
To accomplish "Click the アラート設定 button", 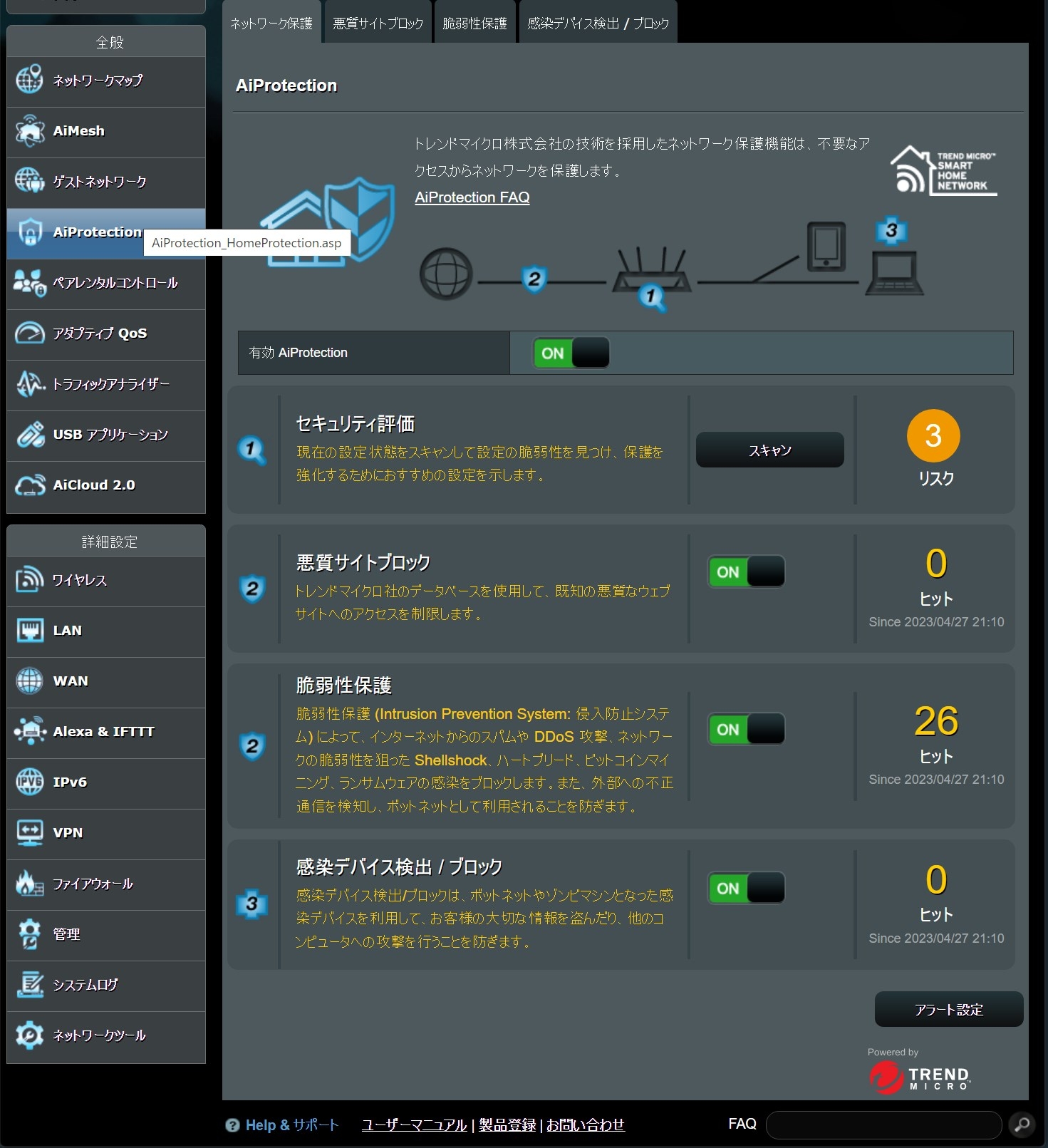I will pos(948,1009).
